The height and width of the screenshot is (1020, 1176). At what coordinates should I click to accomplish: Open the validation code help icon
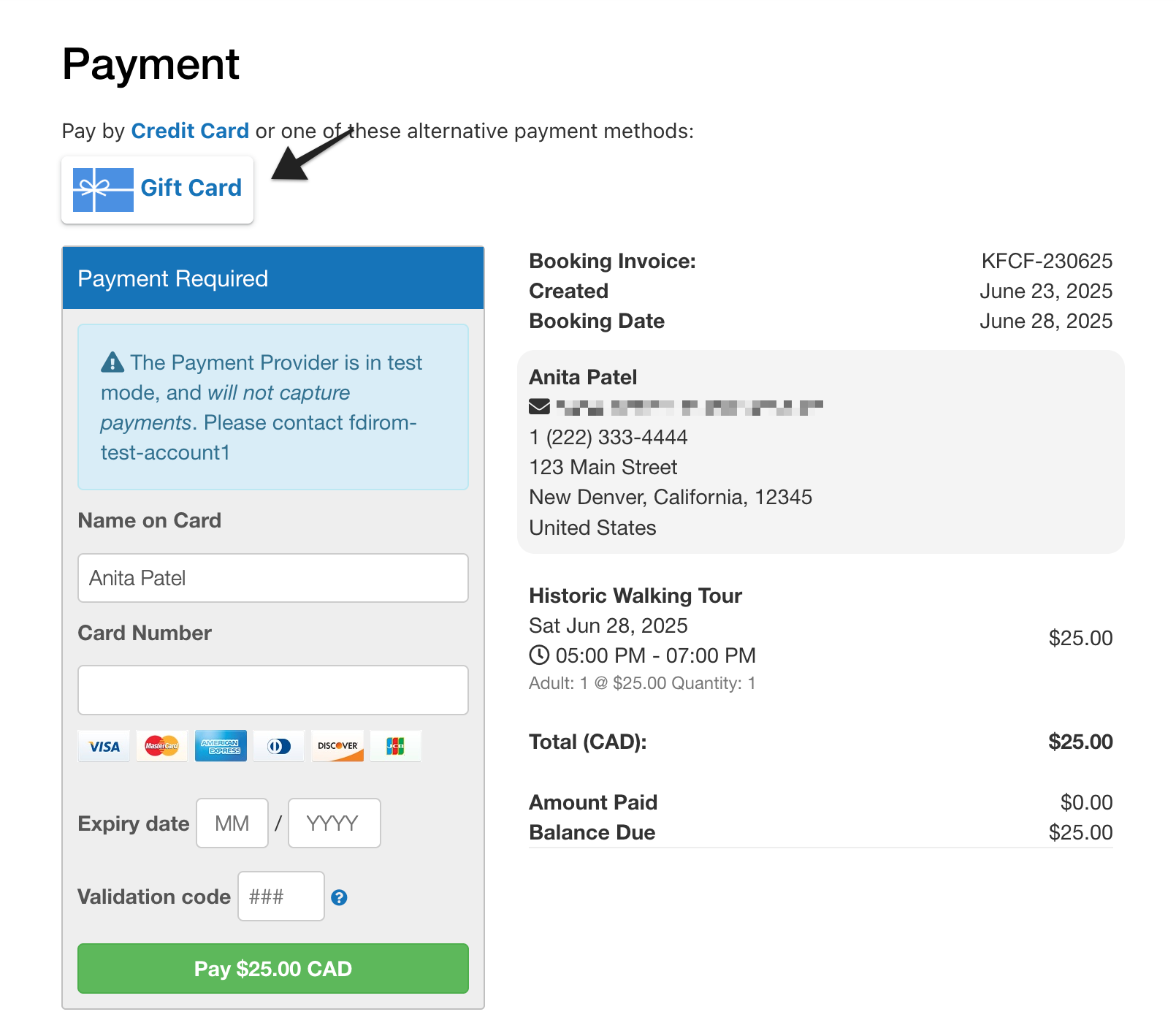(339, 898)
